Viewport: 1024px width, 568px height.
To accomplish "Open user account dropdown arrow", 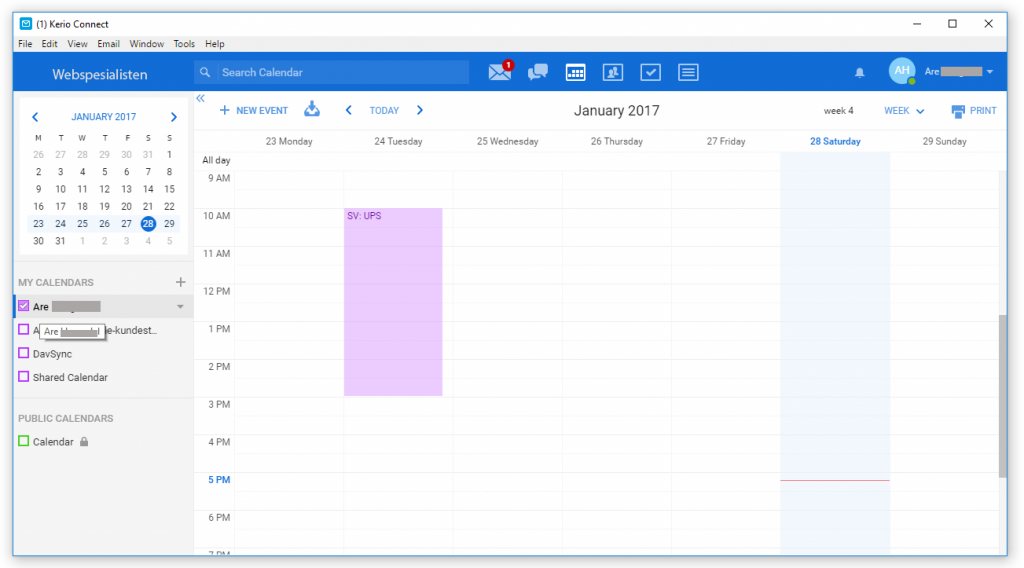I will click(x=990, y=72).
